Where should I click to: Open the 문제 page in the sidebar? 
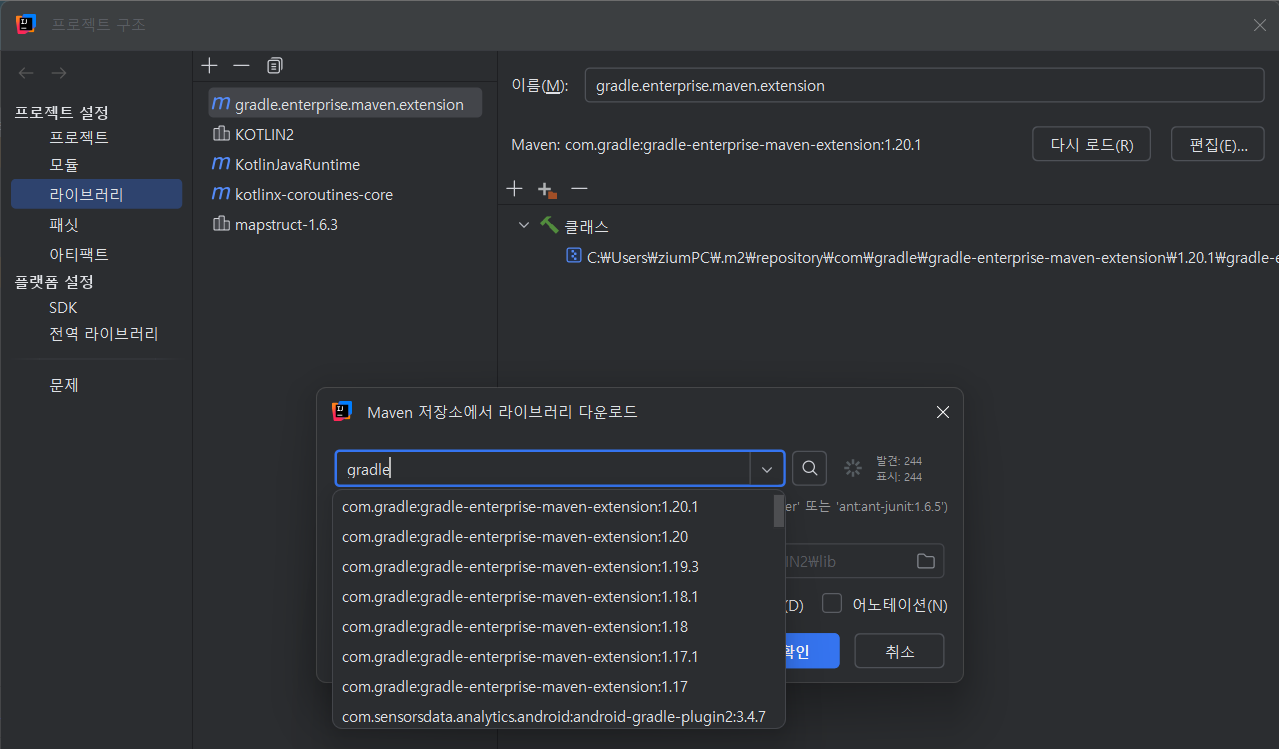(x=64, y=385)
